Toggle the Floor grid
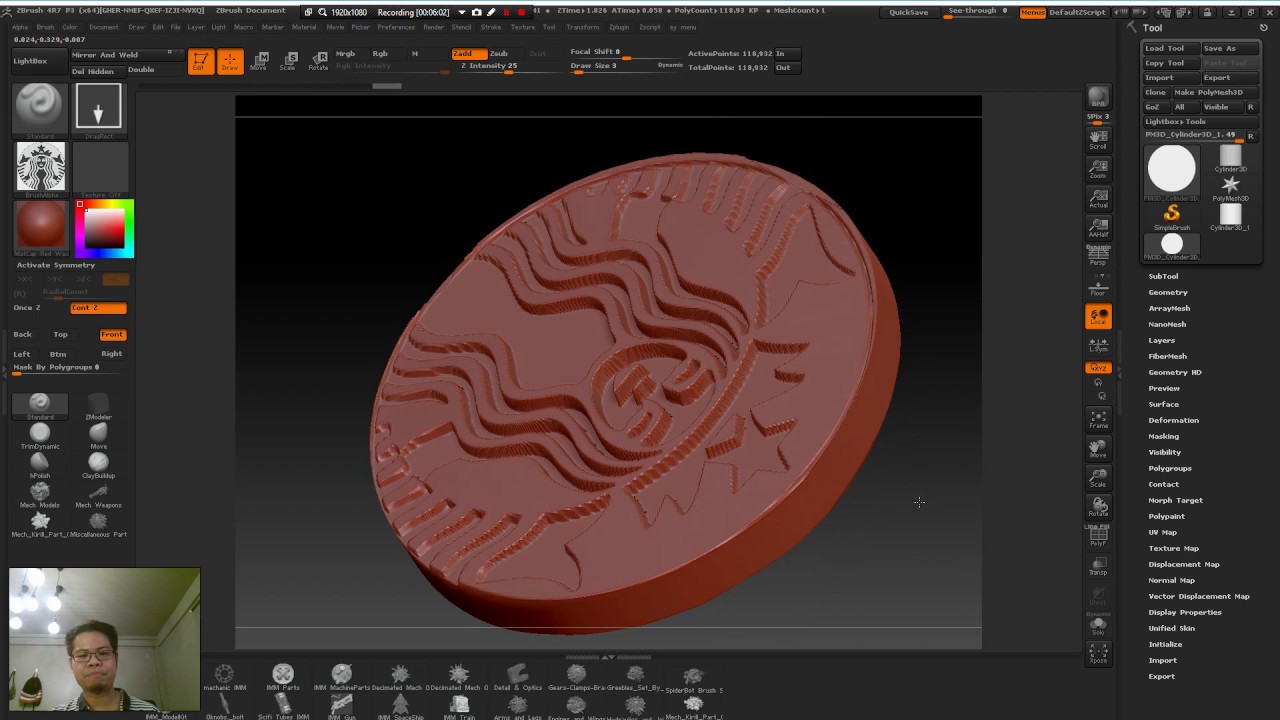The width and height of the screenshot is (1280, 720). point(1098,285)
